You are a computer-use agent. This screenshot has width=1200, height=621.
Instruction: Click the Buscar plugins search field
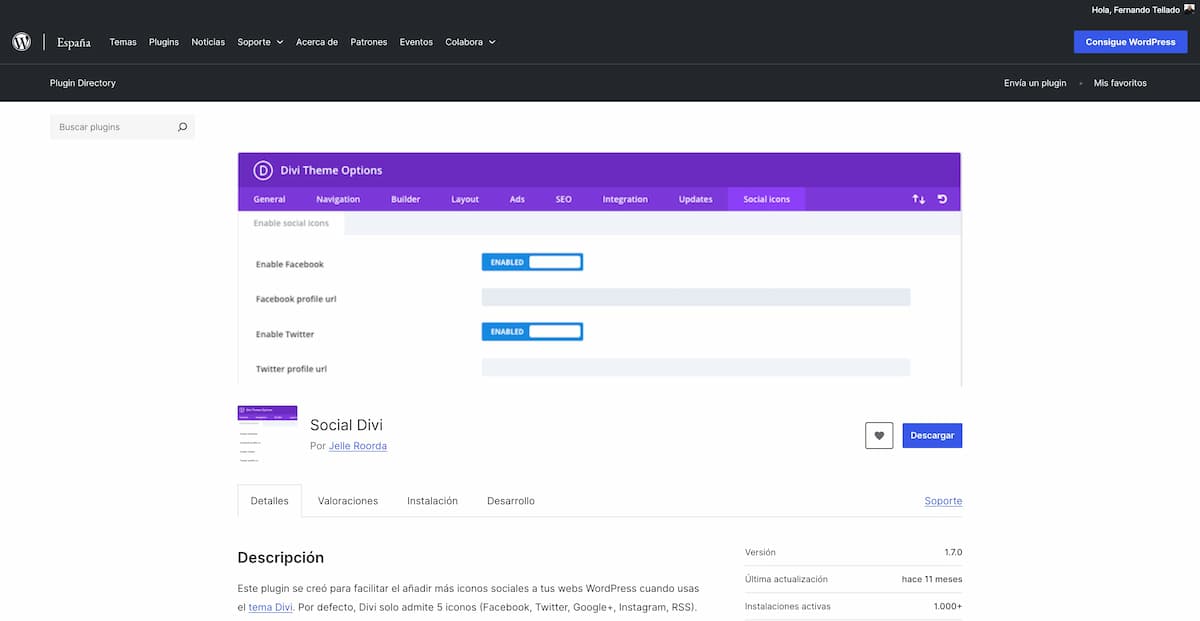pyautogui.click(x=110, y=127)
